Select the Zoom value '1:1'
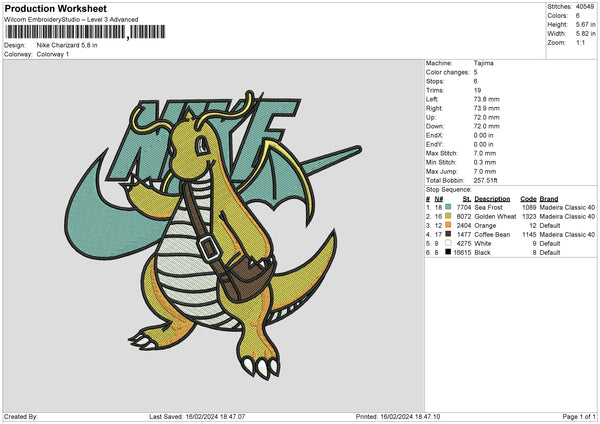Viewport: 600px width, 424px height. [580, 42]
